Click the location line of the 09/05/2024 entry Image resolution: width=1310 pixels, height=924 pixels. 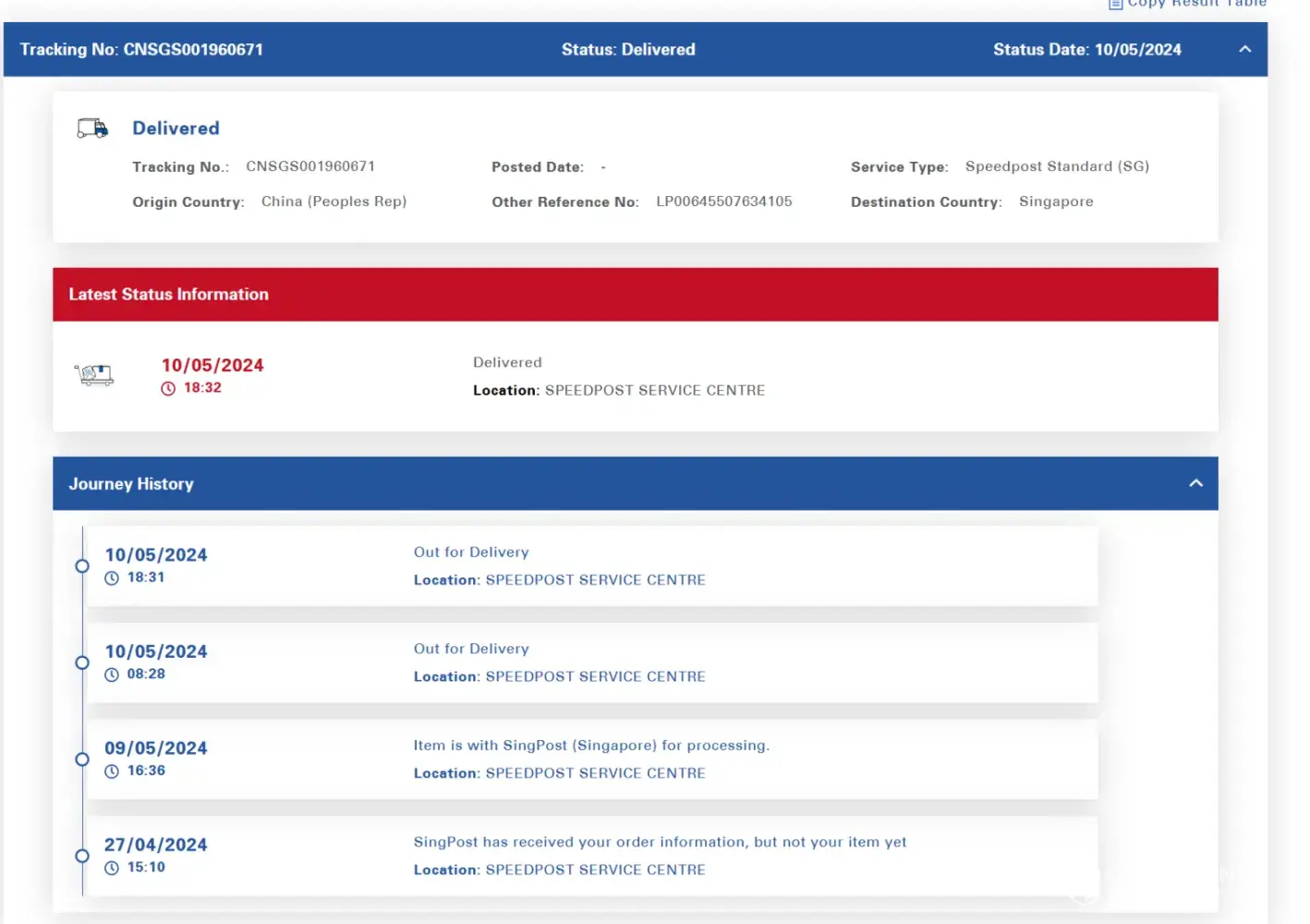coord(560,773)
